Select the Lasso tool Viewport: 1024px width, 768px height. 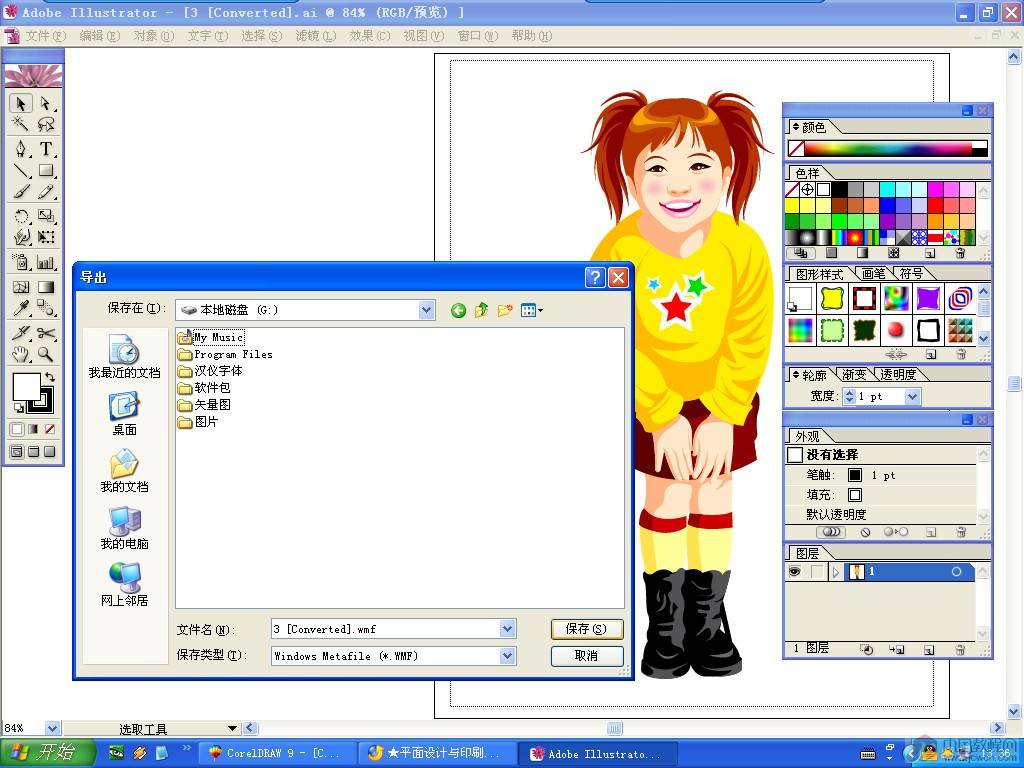point(45,124)
